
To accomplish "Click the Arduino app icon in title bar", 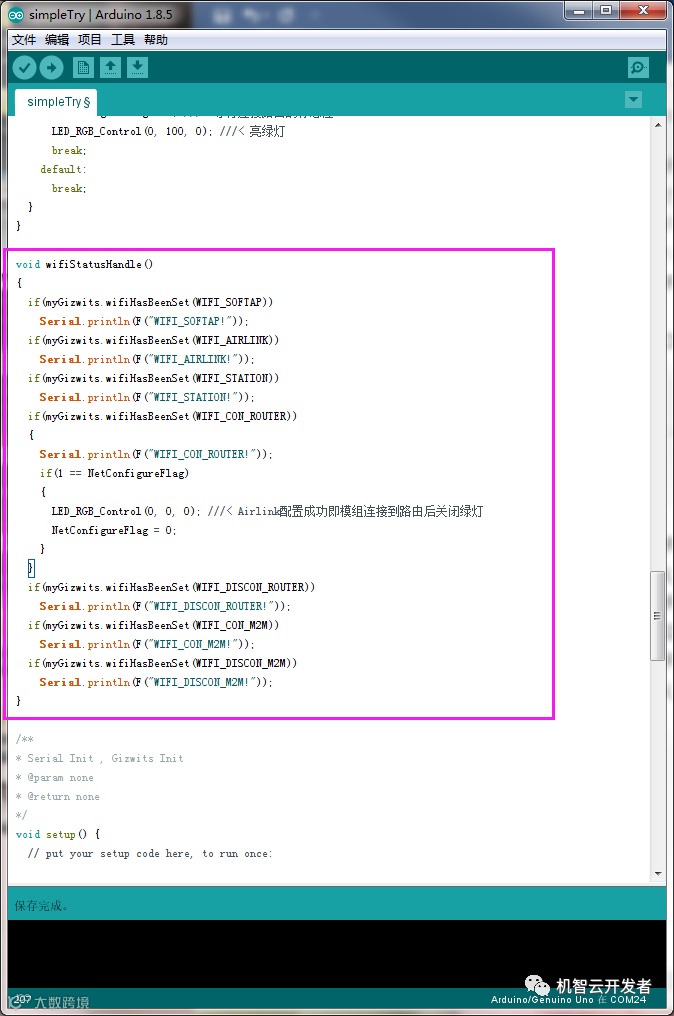I will pos(16,14).
